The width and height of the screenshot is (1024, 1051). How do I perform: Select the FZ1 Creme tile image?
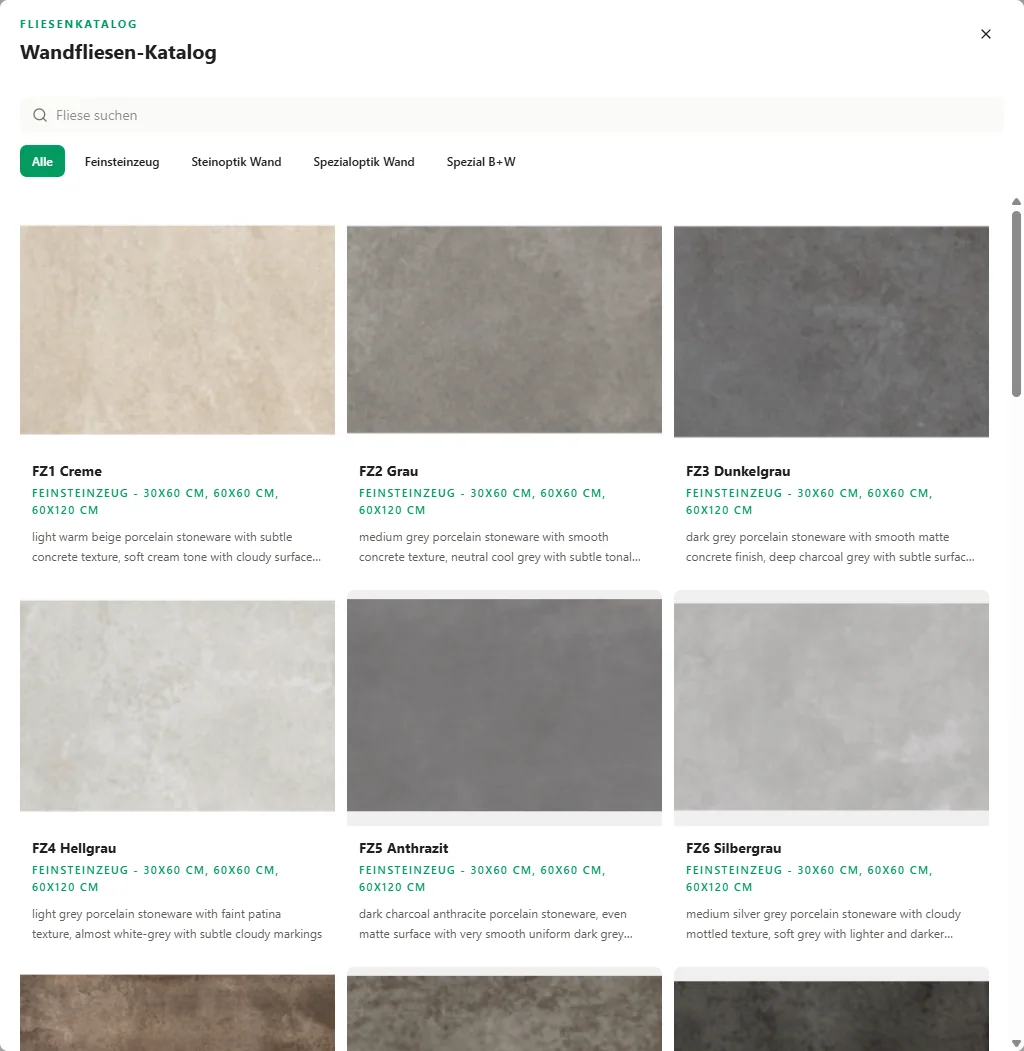point(178,330)
